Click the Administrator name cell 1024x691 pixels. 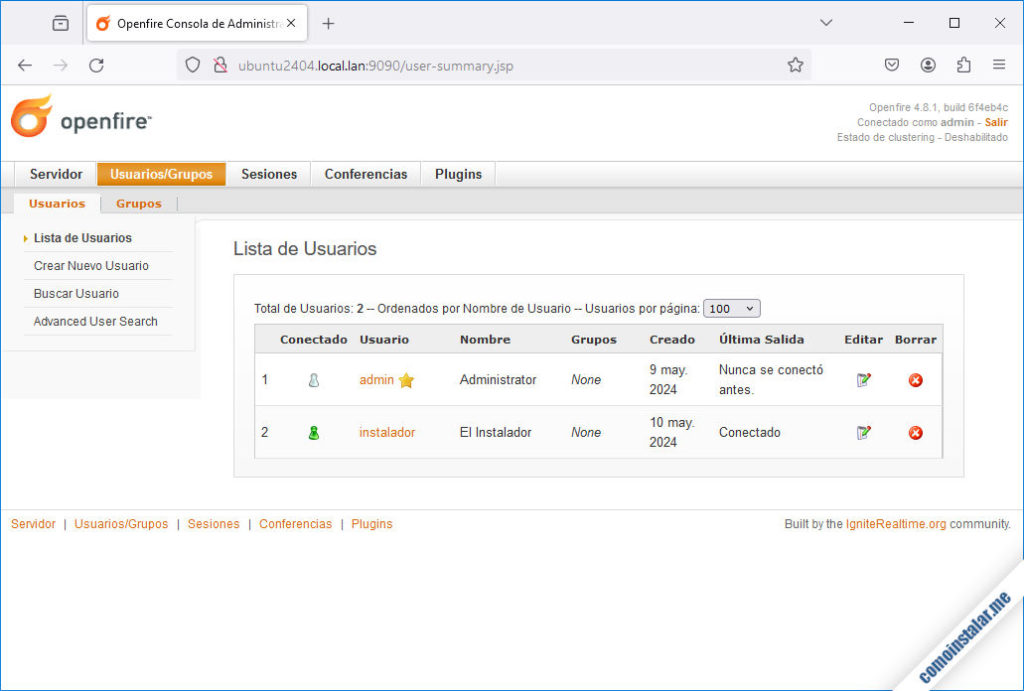point(498,379)
